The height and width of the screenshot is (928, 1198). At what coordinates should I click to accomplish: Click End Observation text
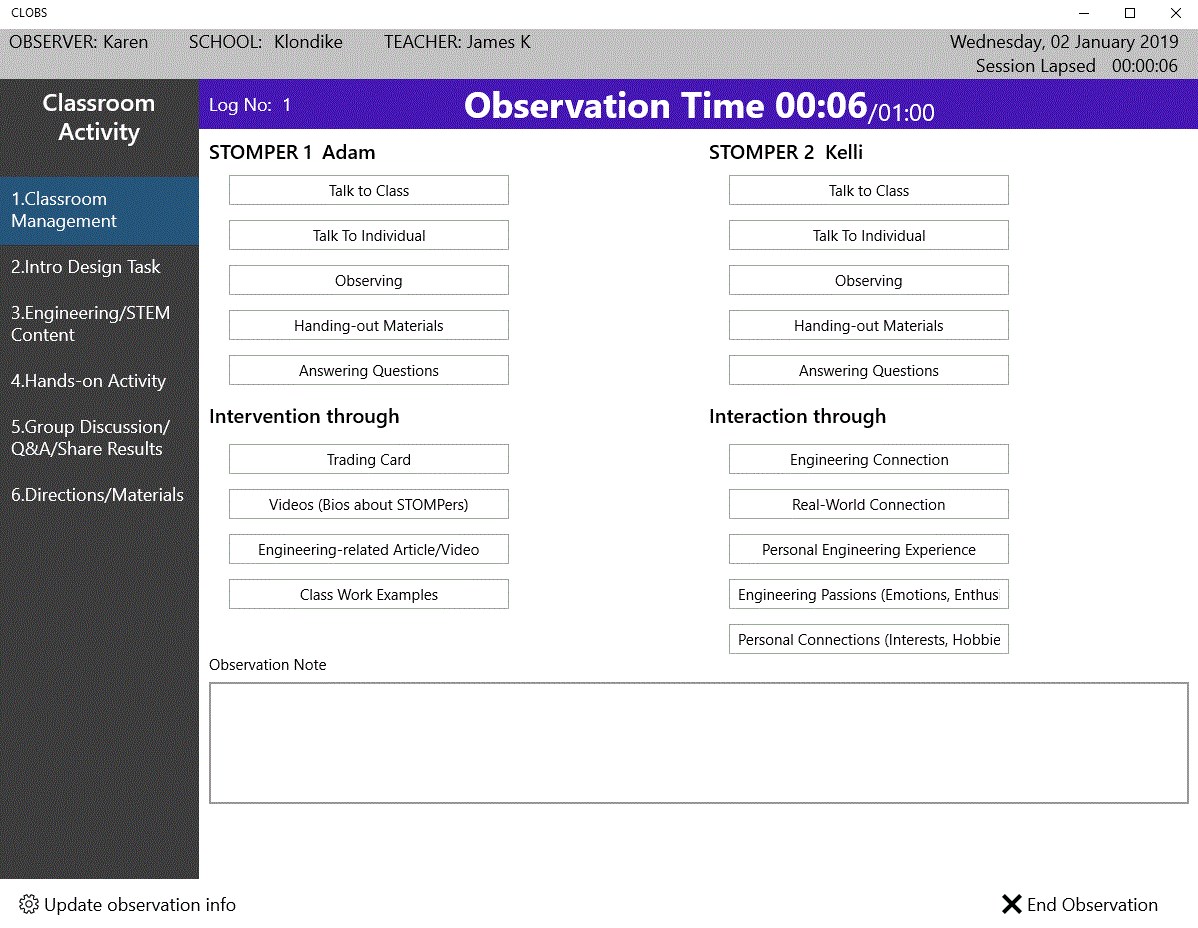(1092, 904)
